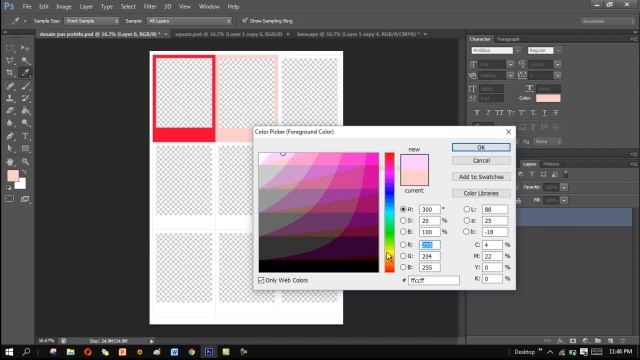Select the Horizontal Type tool
Viewport: 640px width, 360px height.
point(25,136)
